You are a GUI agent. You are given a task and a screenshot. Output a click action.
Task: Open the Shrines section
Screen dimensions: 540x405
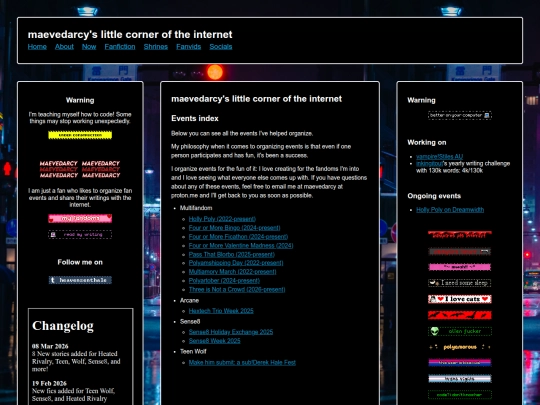pyautogui.click(x=156, y=46)
